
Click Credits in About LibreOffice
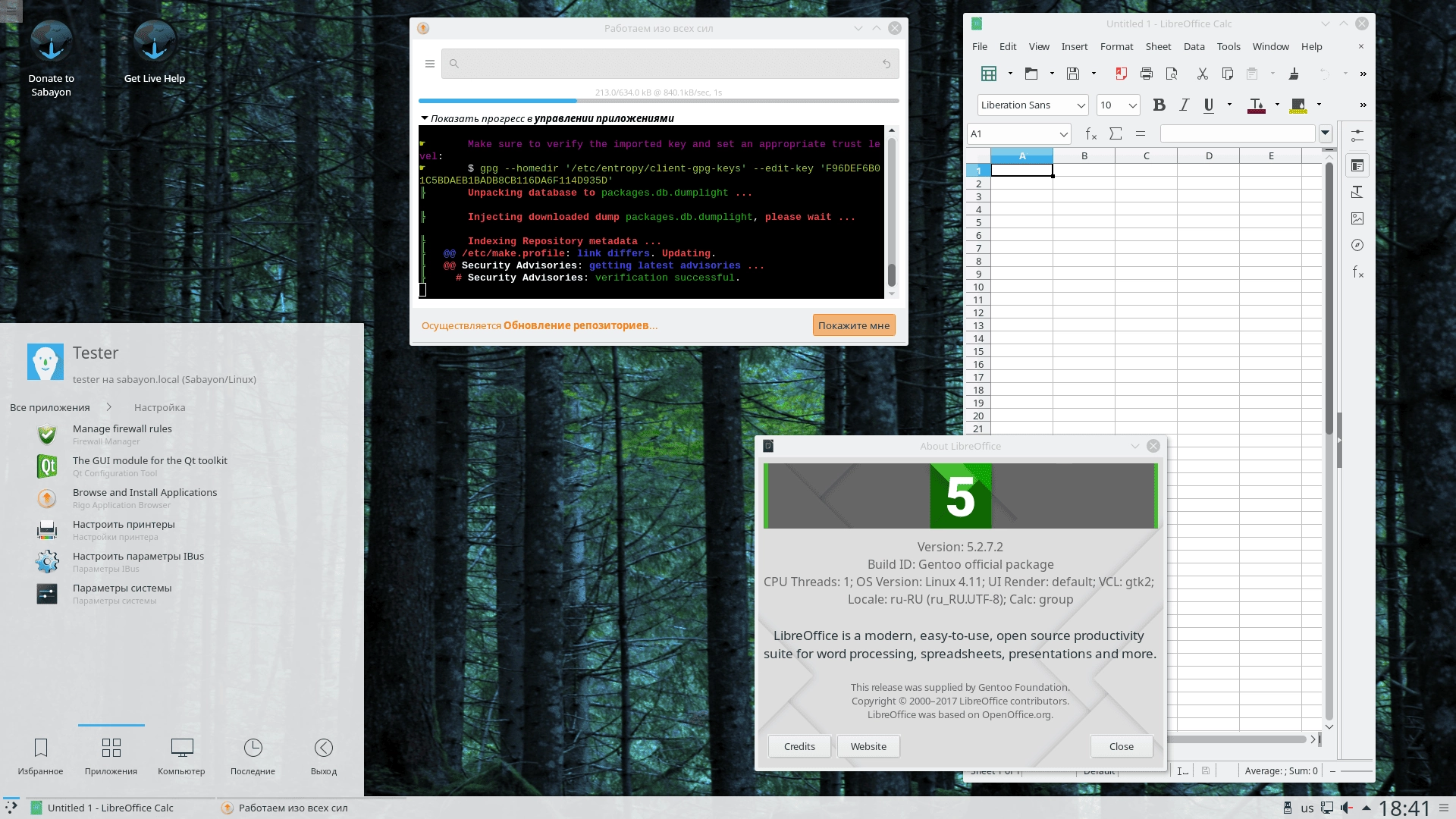pyautogui.click(x=799, y=746)
